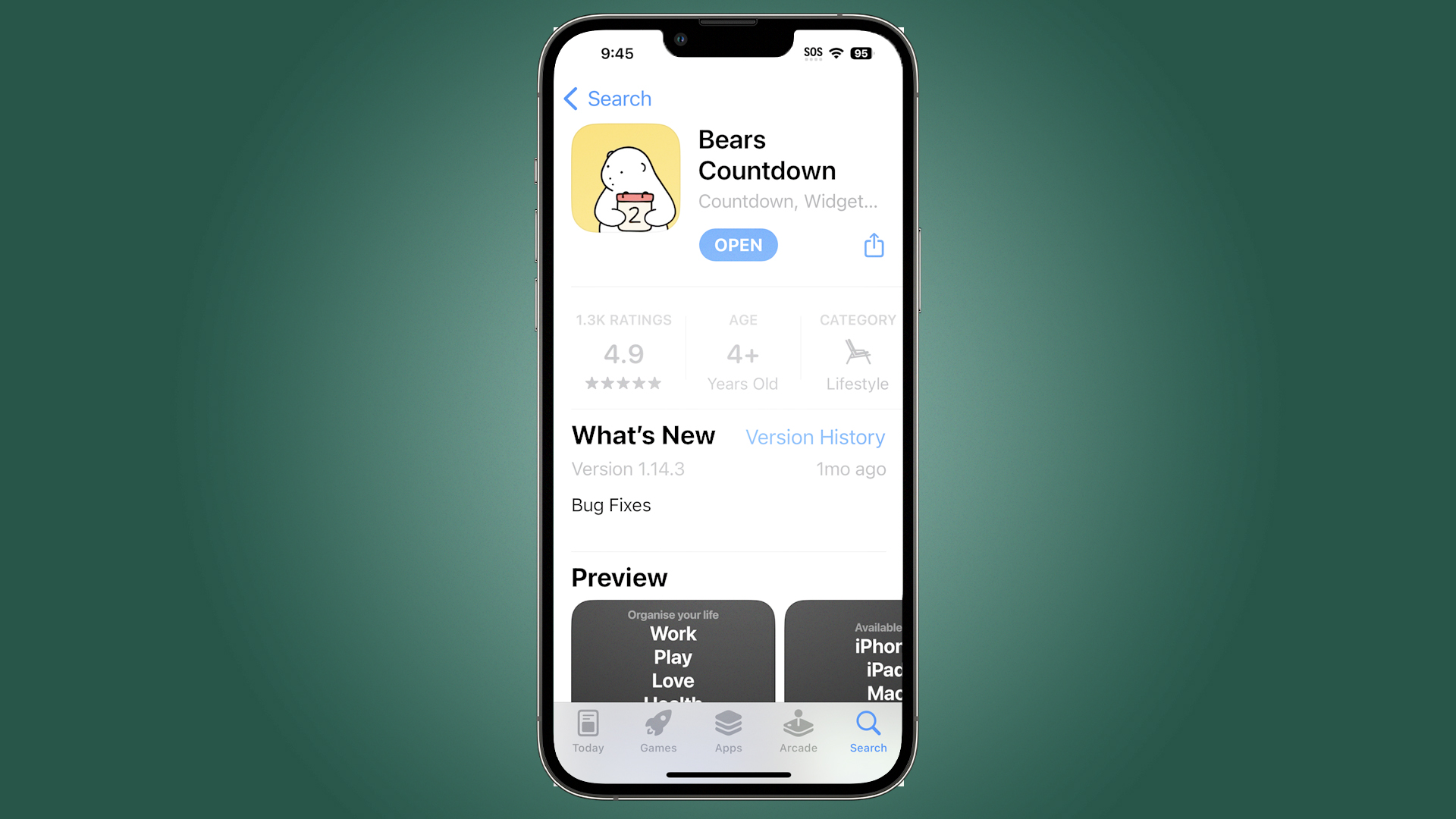Screen dimensions: 1456x819
Task: Tap the Share icon for Bears Countdown
Action: tap(873, 244)
